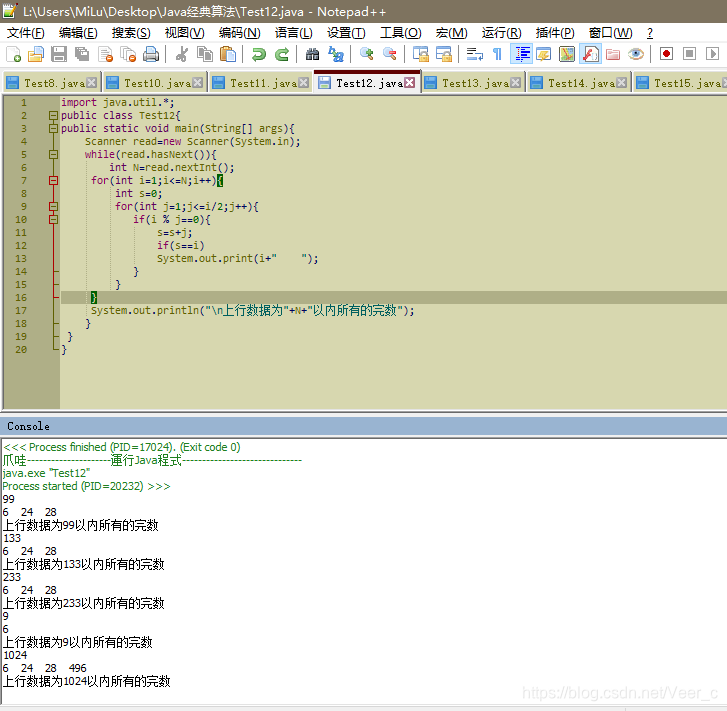Viewport: 727px width, 711px height.
Task: Open the Folder as Workspace icon
Action: [612, 54]
